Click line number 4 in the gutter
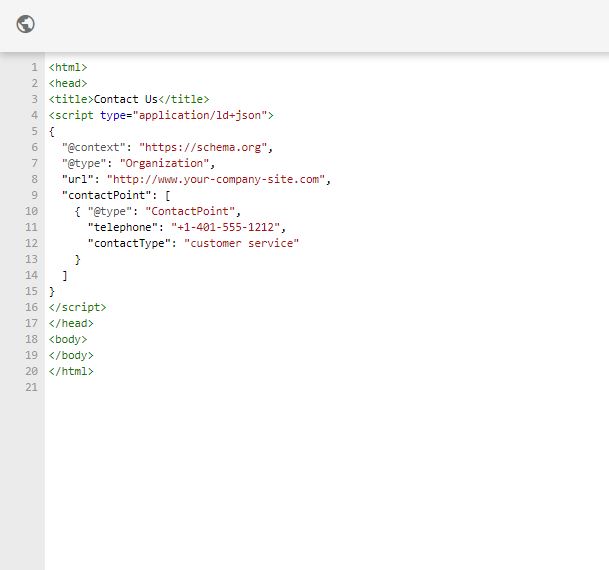The image size is (609, 570). (x=35, y=115)
